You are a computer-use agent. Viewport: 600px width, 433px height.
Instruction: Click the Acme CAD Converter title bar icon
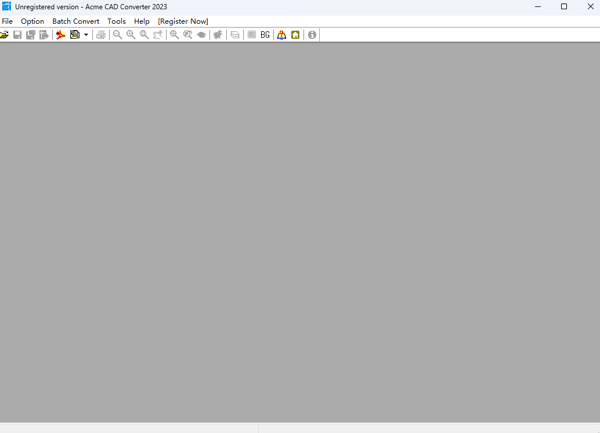(x=7, y=7)
